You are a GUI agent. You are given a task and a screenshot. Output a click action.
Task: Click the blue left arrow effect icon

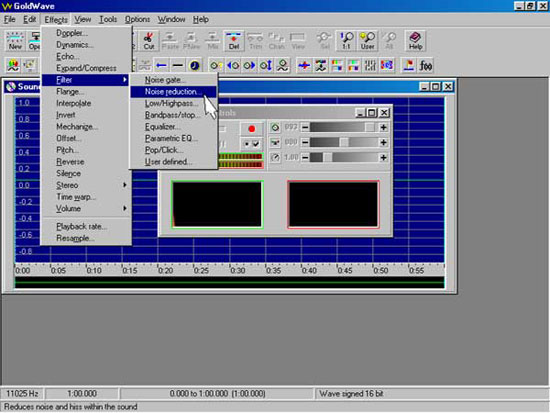point(161,65)
